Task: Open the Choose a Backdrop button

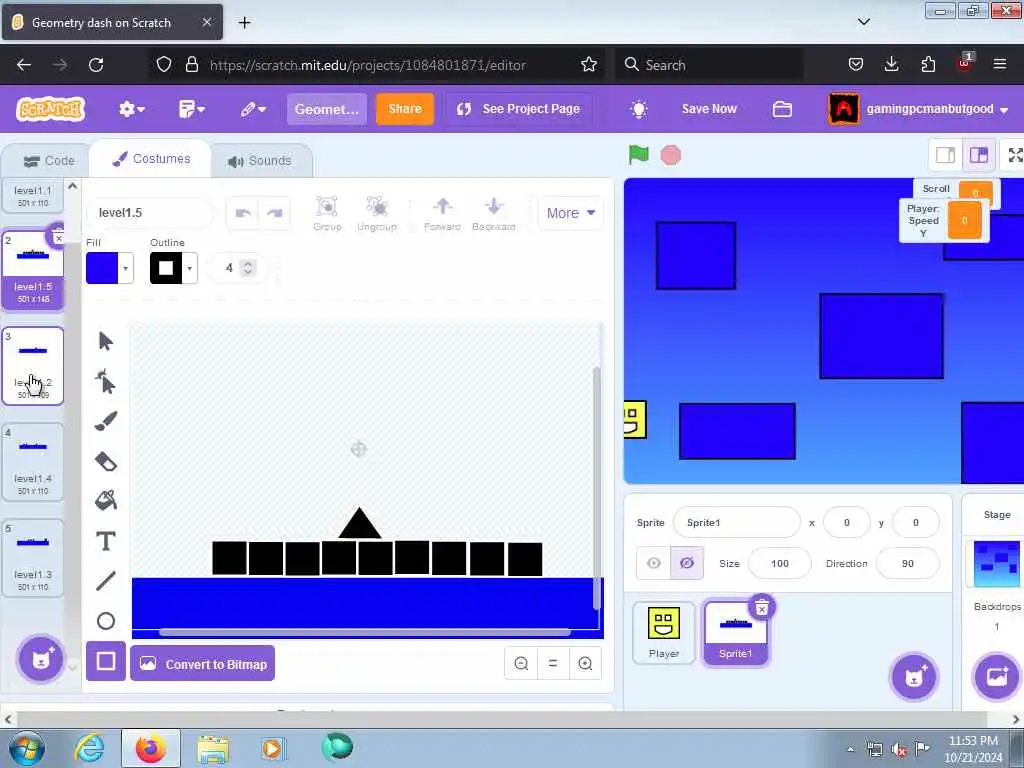Action: (x=997, y=677)
